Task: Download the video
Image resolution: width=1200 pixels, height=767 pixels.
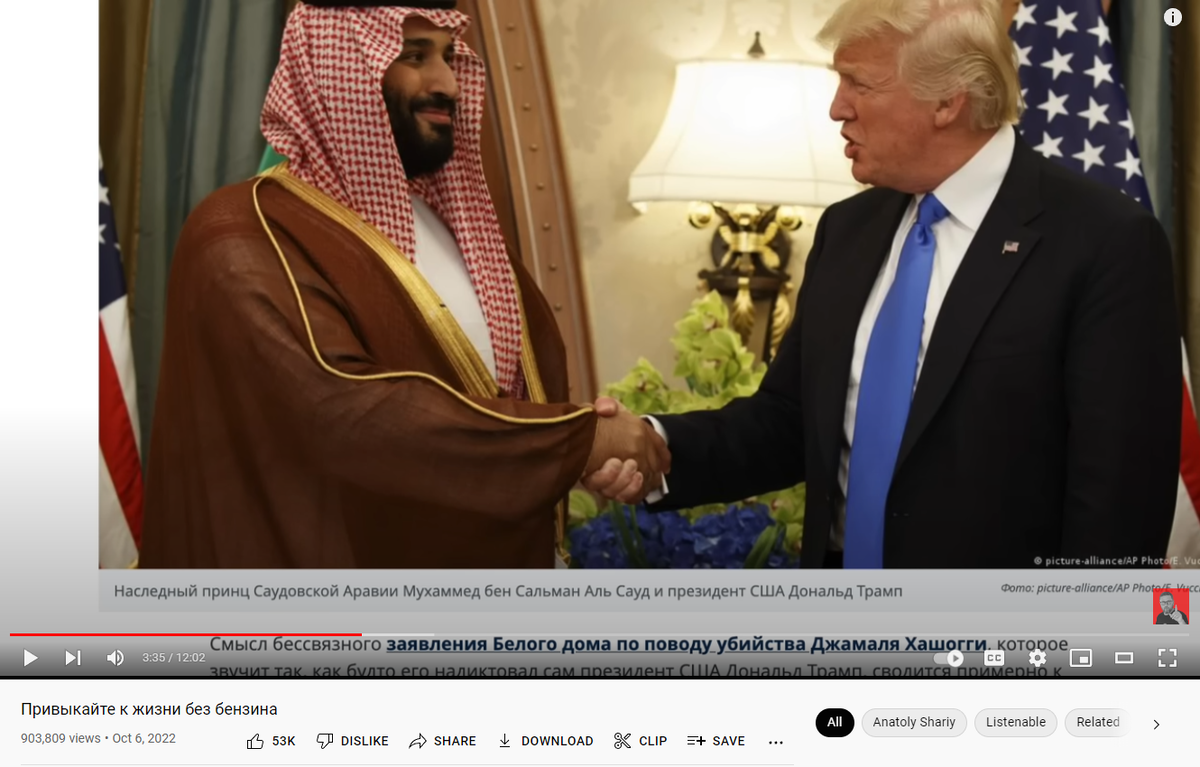Action: coord(545,741)
